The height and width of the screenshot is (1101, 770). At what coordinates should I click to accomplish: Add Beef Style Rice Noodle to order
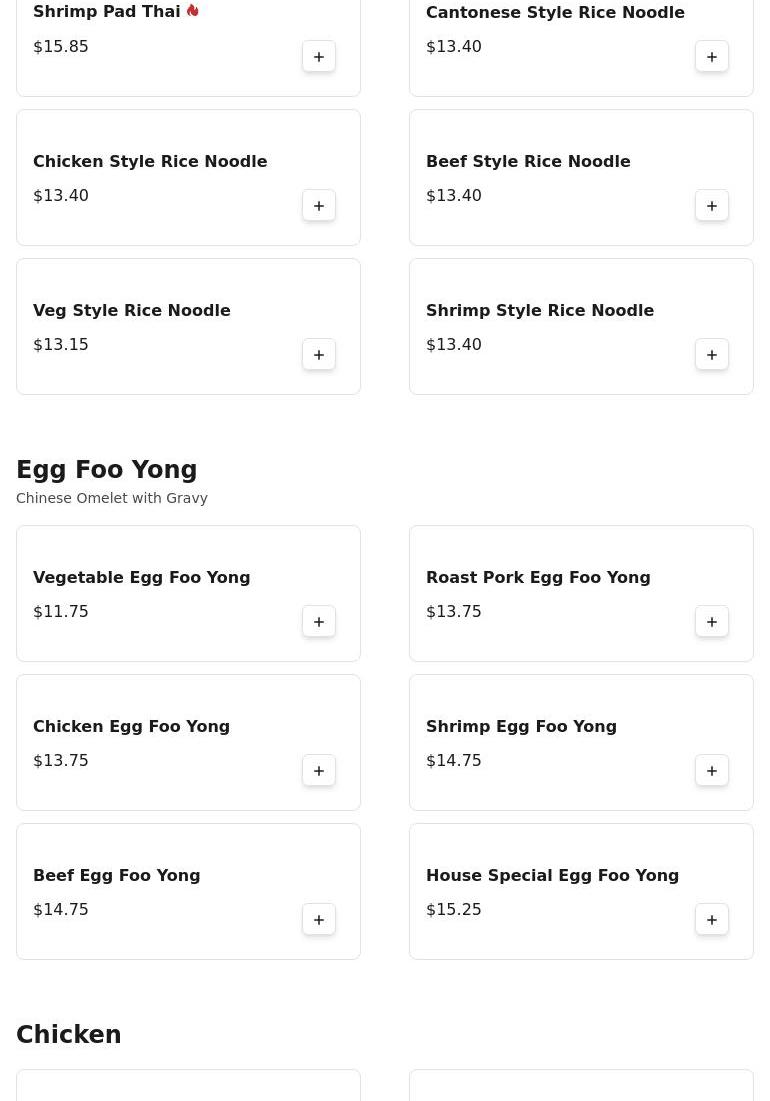(712, 206)
